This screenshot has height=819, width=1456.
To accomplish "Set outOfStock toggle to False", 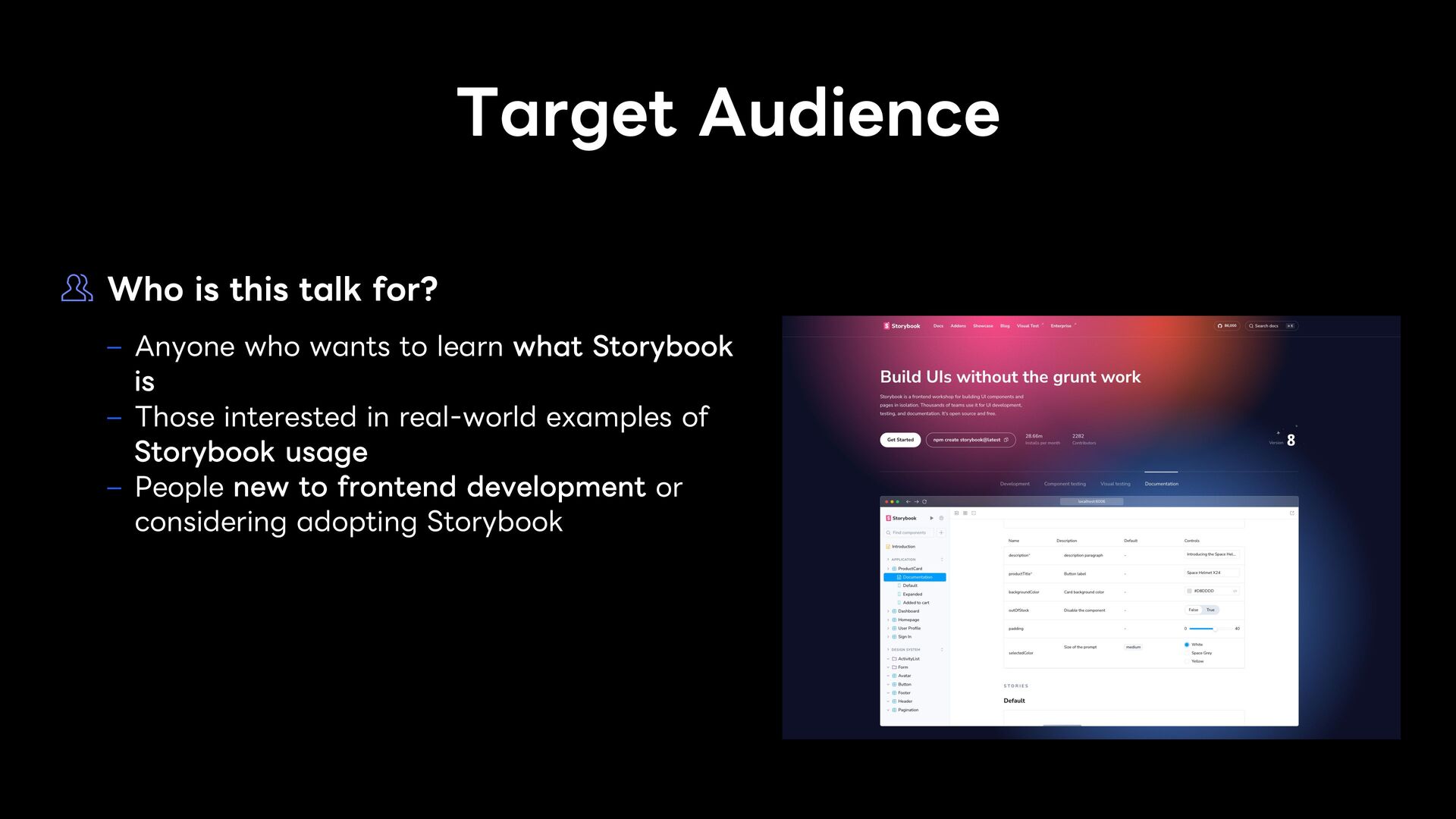I will pos(1194,610).
